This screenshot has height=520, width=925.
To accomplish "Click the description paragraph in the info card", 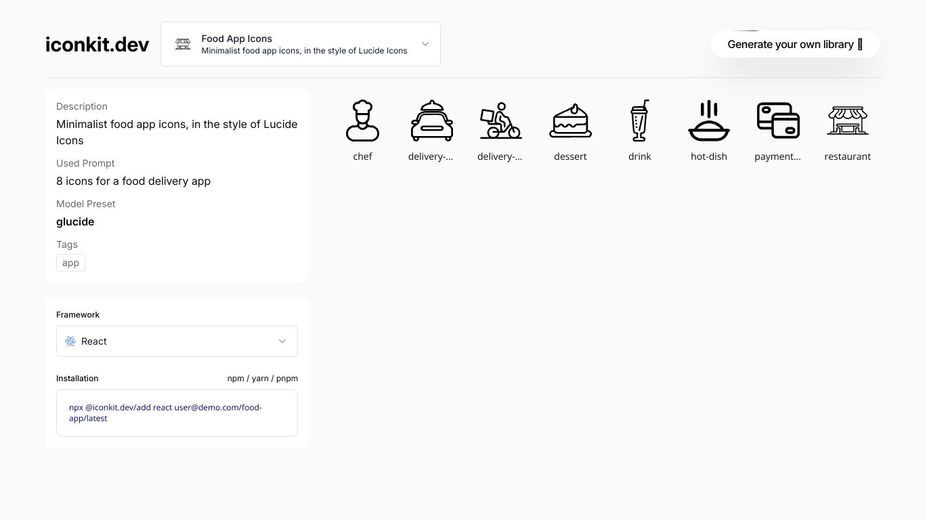I will click(176, 132).
